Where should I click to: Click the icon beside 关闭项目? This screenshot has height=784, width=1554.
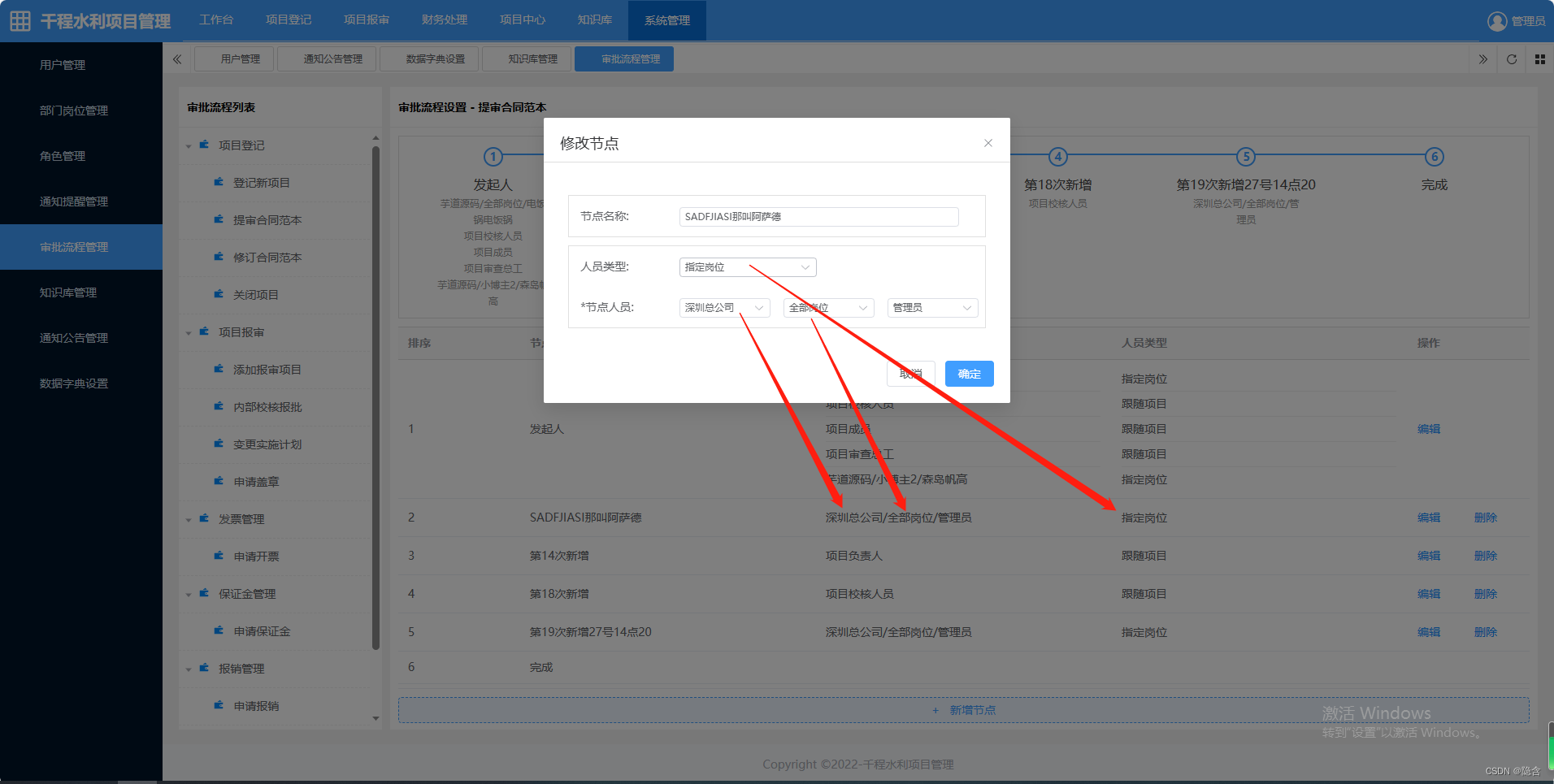[x=219, y=294]
